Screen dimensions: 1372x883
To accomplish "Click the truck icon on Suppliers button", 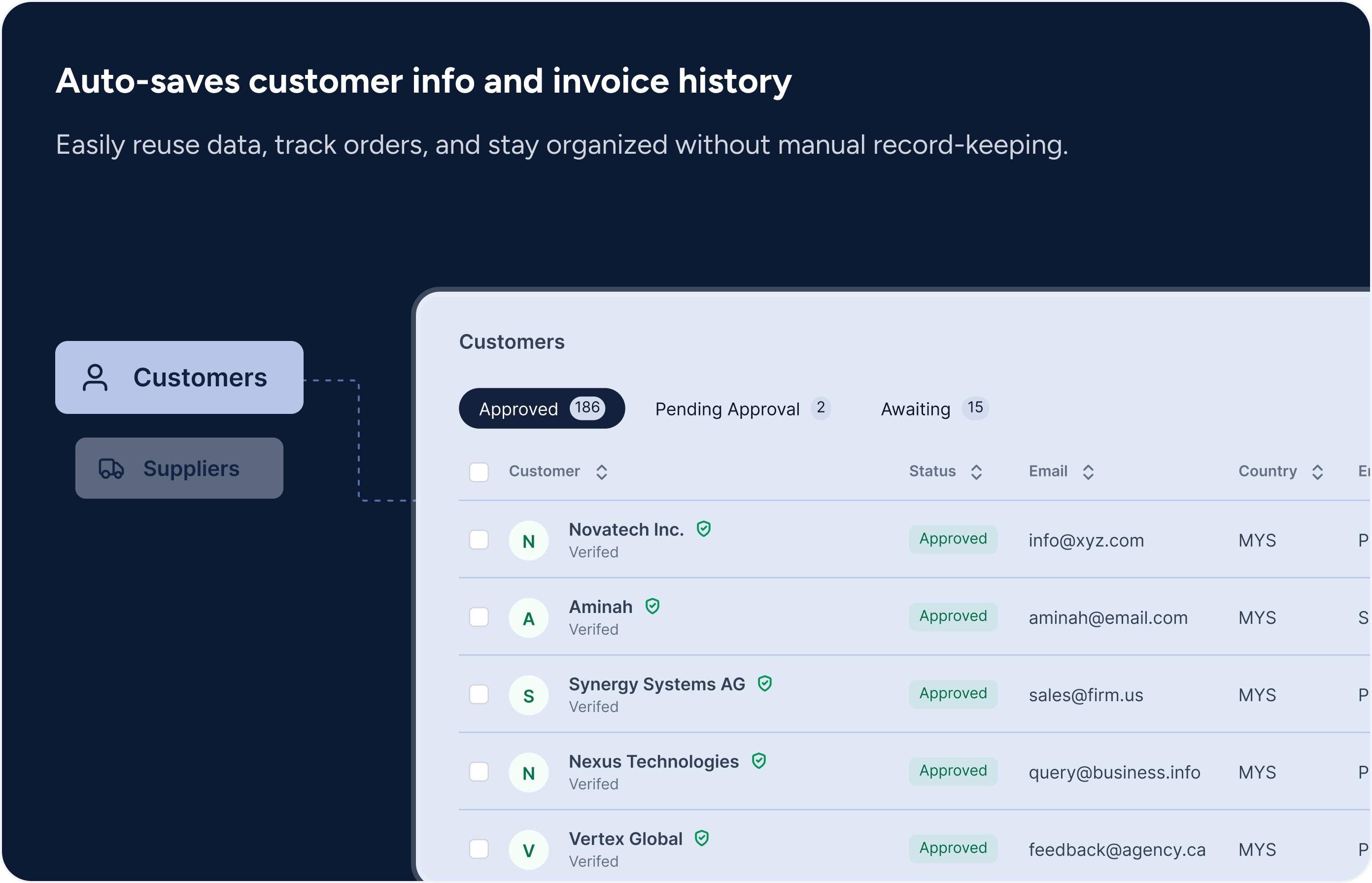I will pyautogui.click(x=111, y=469).
